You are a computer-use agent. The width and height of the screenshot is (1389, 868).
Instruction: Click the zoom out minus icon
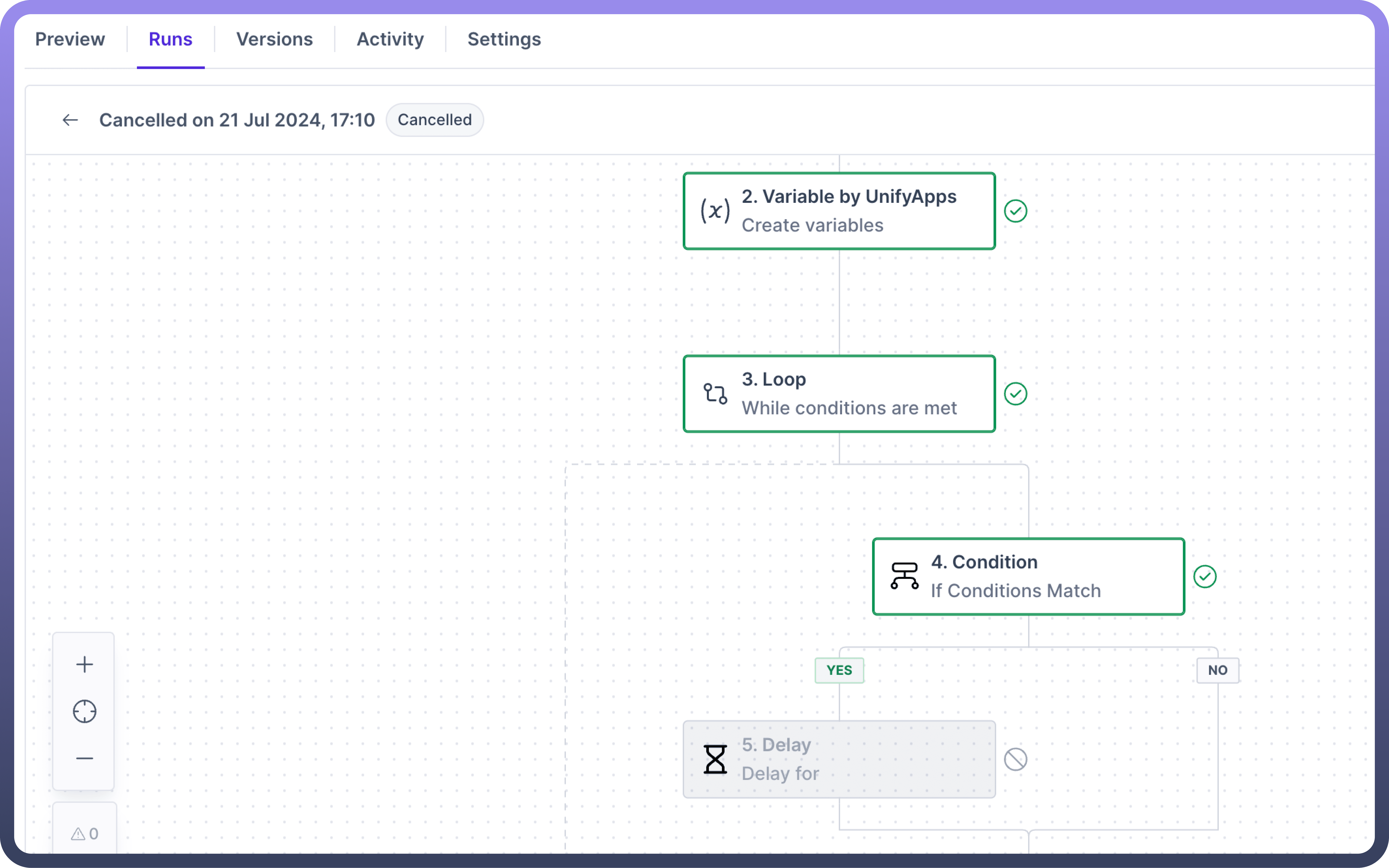pyautogui.click(x=84, y=758)
